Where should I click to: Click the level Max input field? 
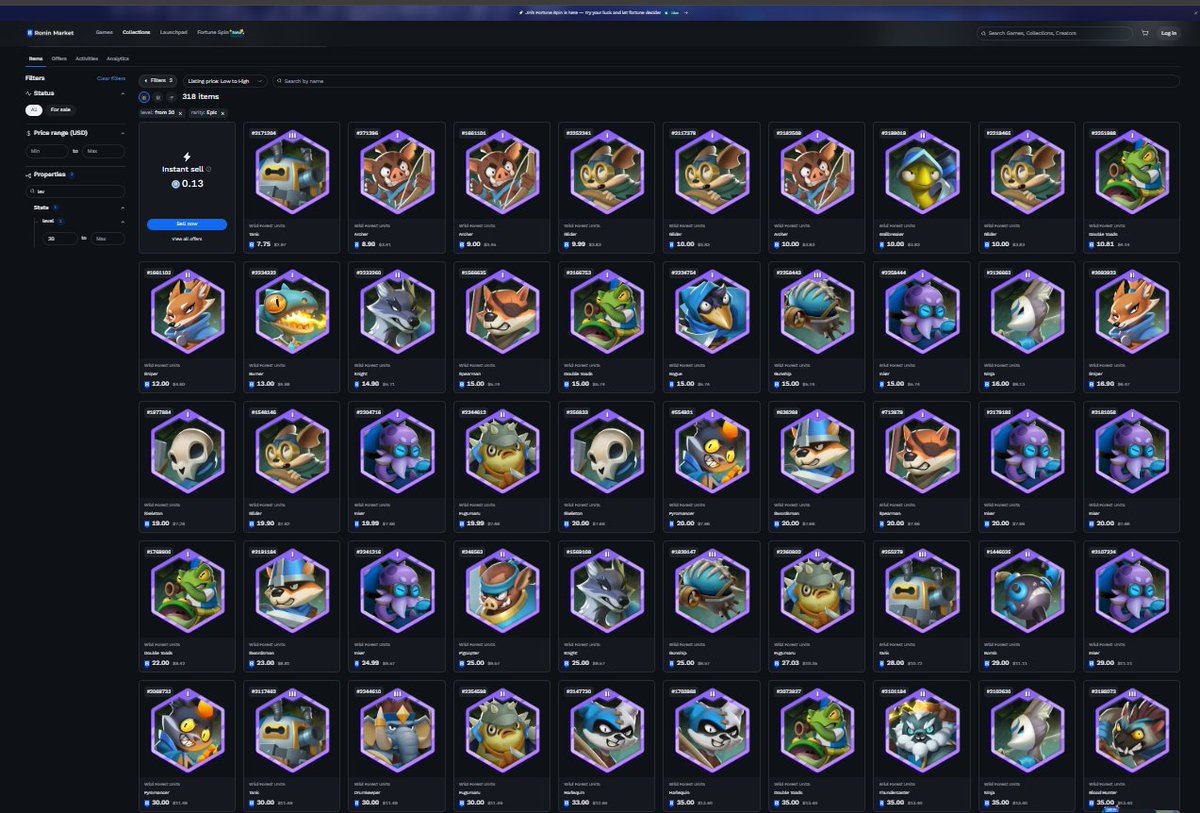(108, 239)
